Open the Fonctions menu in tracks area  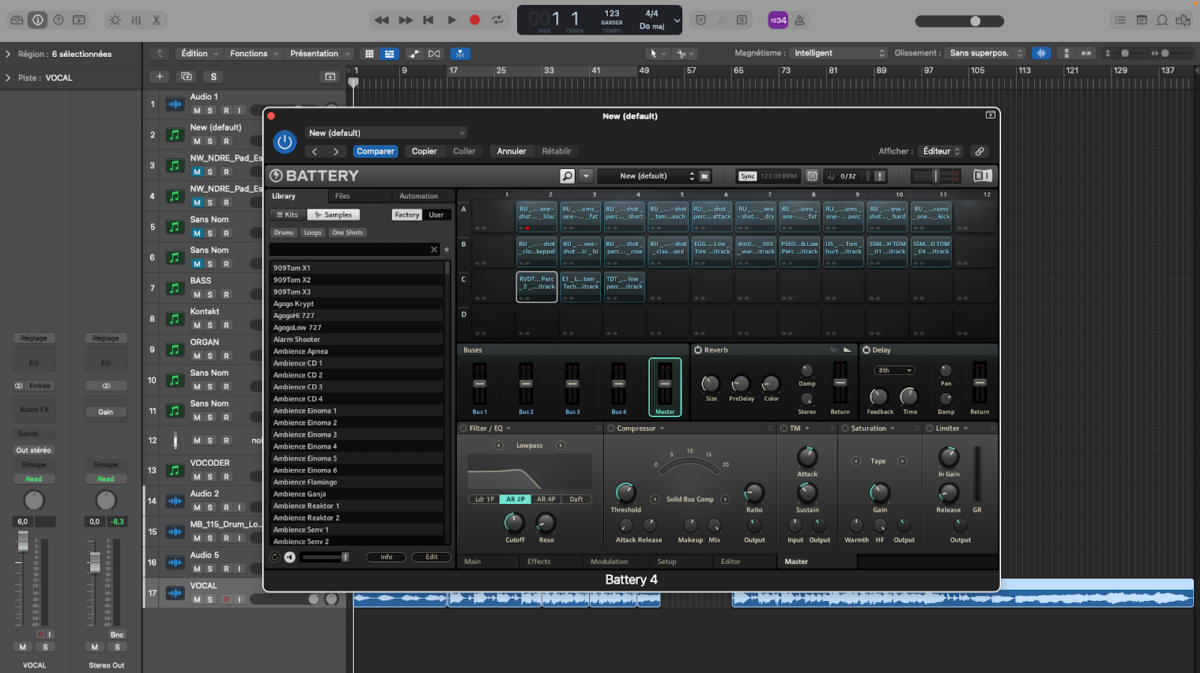point(252,53)
